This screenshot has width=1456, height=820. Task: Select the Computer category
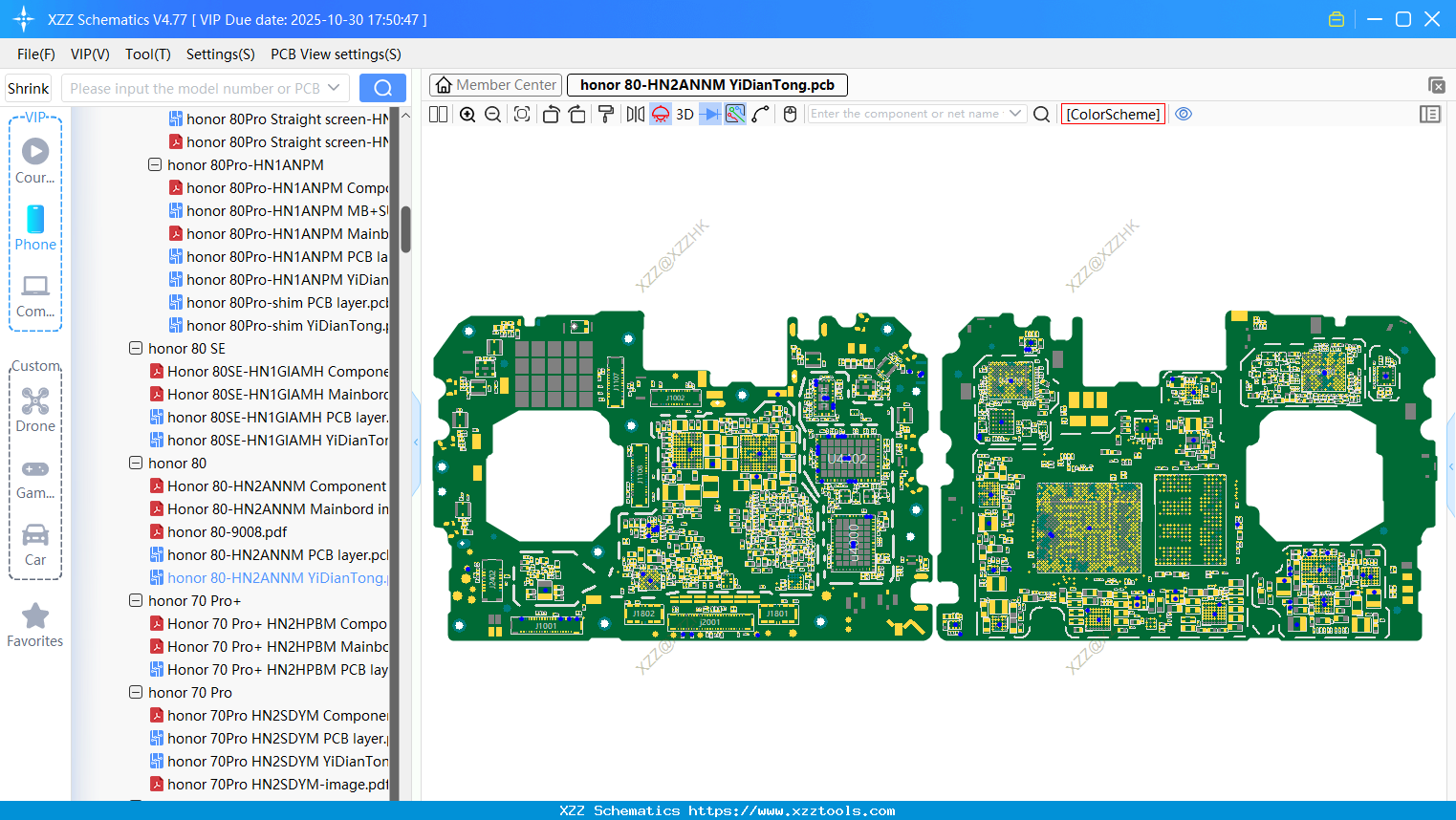[x=35, y=295]
